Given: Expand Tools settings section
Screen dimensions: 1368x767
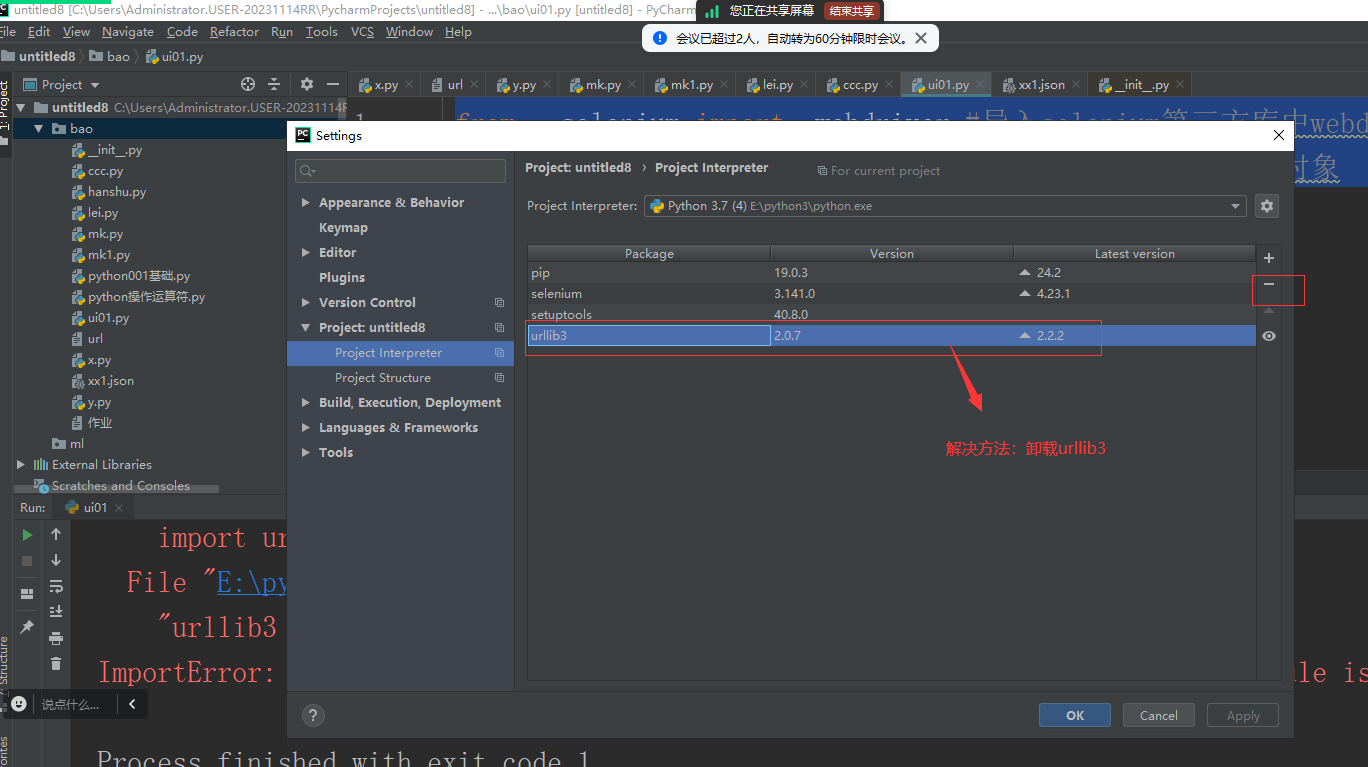Looking at the screenshot, I should point(305,453).
